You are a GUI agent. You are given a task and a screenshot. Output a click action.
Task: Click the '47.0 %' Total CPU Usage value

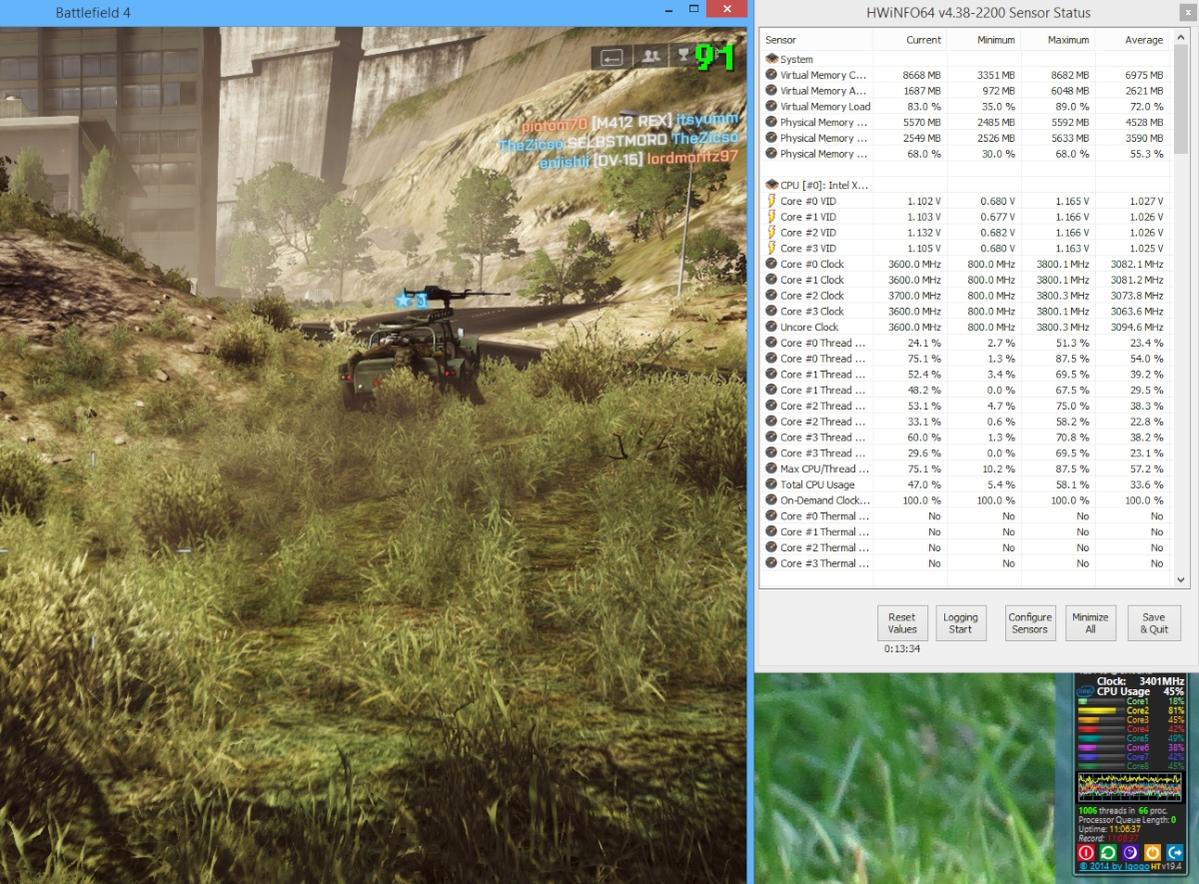pyautogui.click(x=924, y=484)
